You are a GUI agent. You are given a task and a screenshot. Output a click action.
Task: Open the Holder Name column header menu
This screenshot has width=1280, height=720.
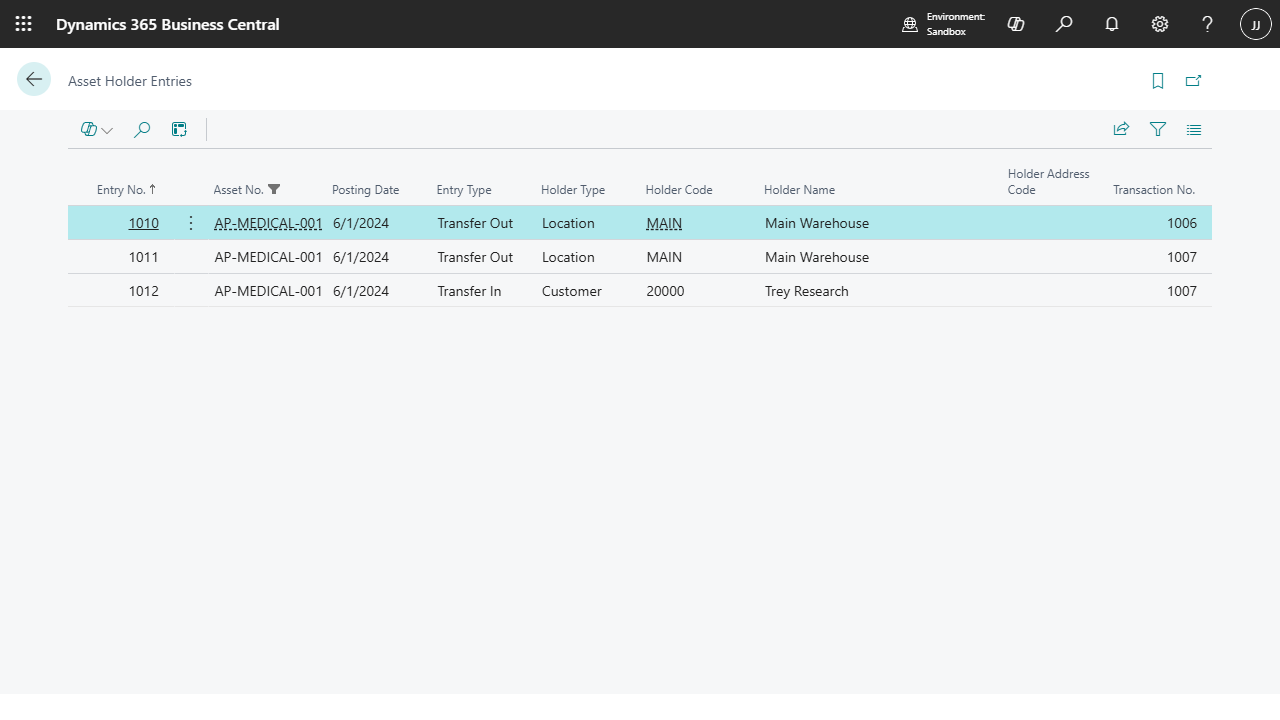[799, 190]
